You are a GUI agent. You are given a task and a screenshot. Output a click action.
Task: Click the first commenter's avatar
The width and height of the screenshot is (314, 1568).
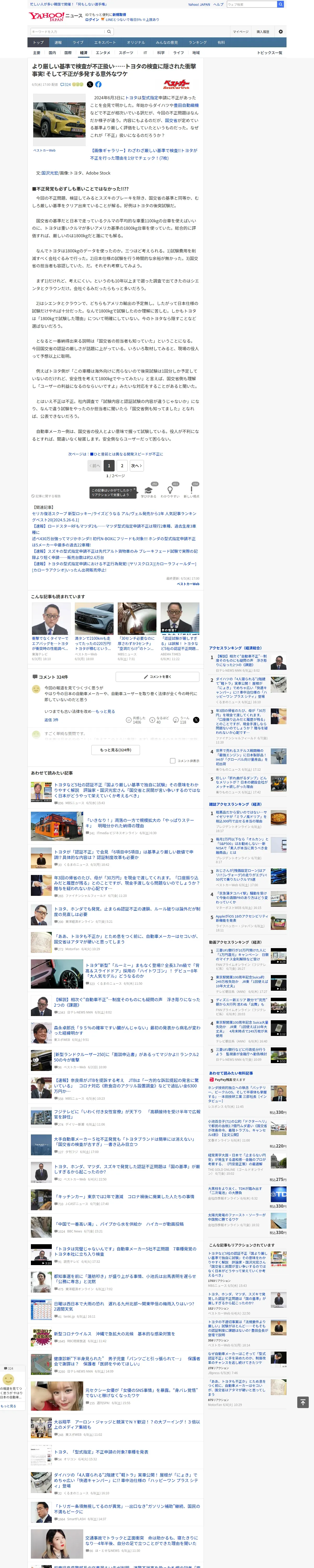[x=36, y=690]
